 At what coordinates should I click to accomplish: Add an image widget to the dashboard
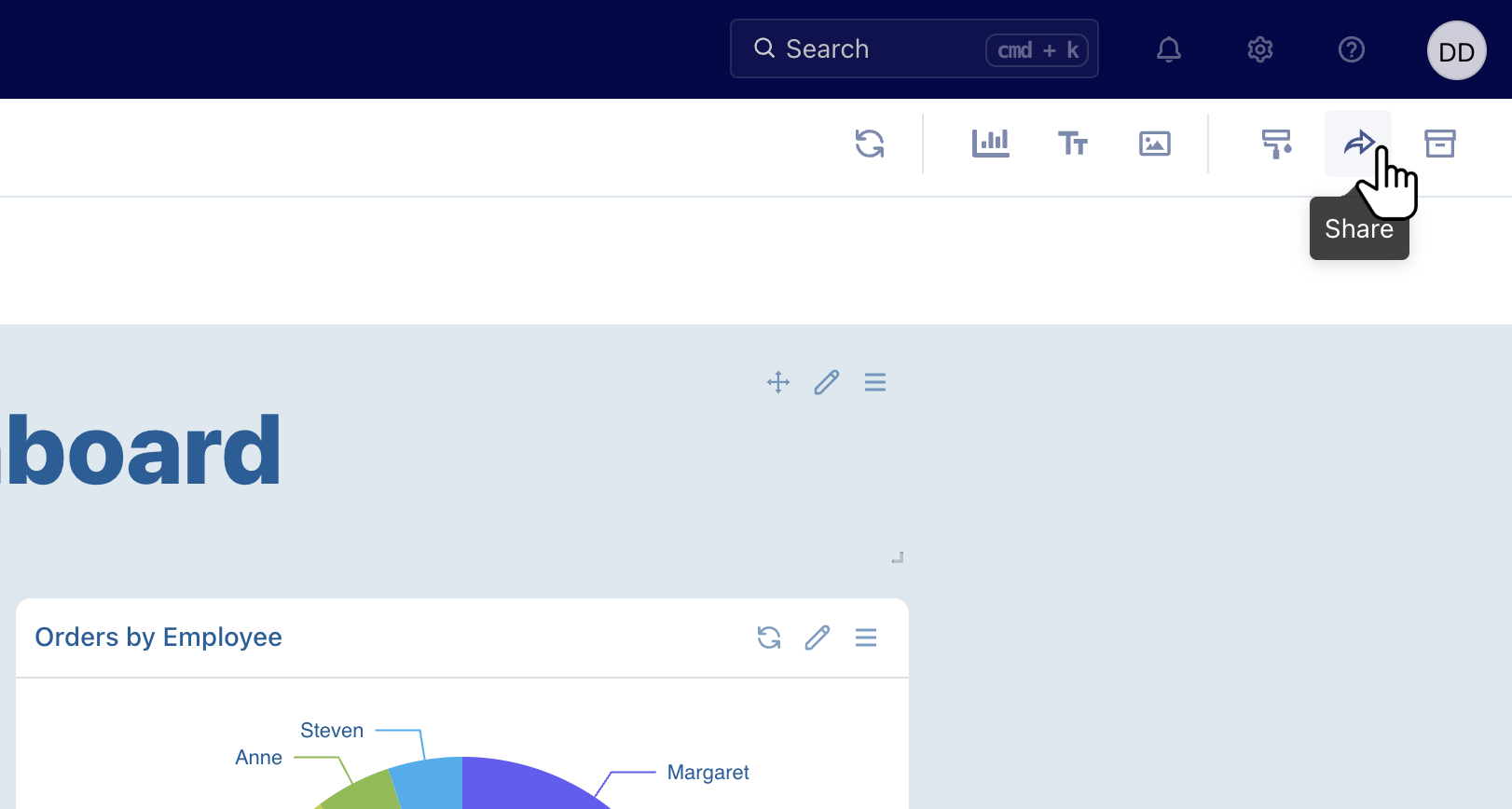pos(1154,144)
